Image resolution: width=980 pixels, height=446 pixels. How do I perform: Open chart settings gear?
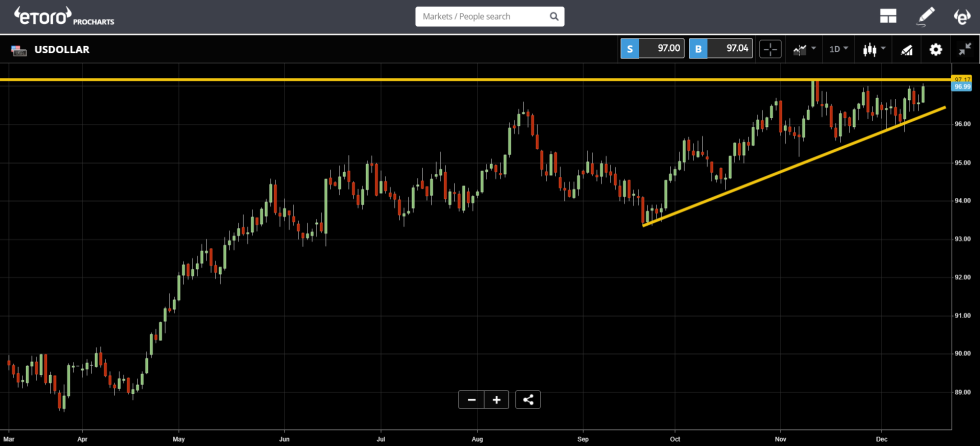[936, 48]
